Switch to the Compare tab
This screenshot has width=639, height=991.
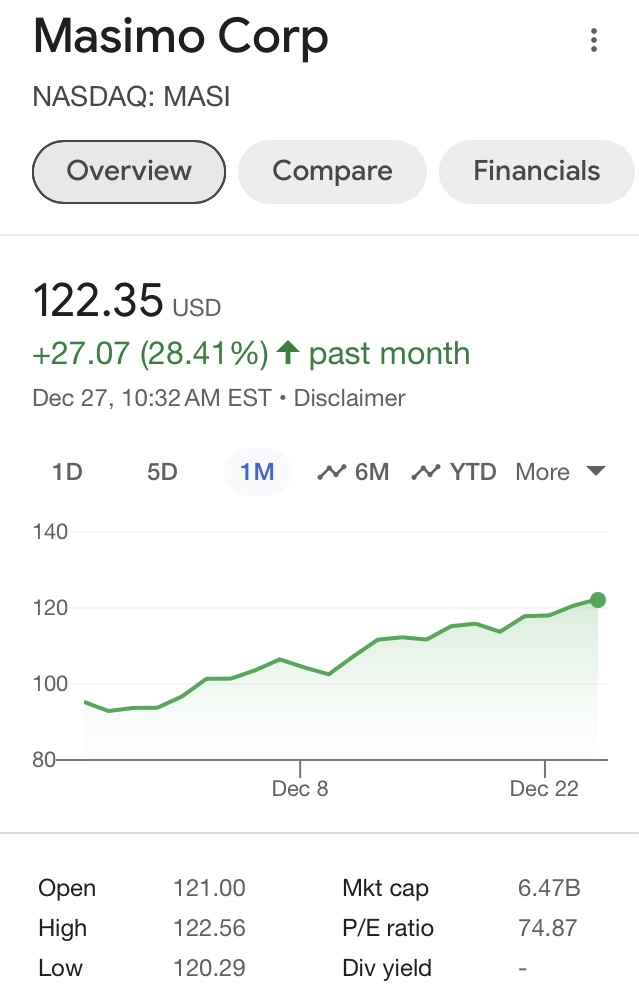(332, 171)
